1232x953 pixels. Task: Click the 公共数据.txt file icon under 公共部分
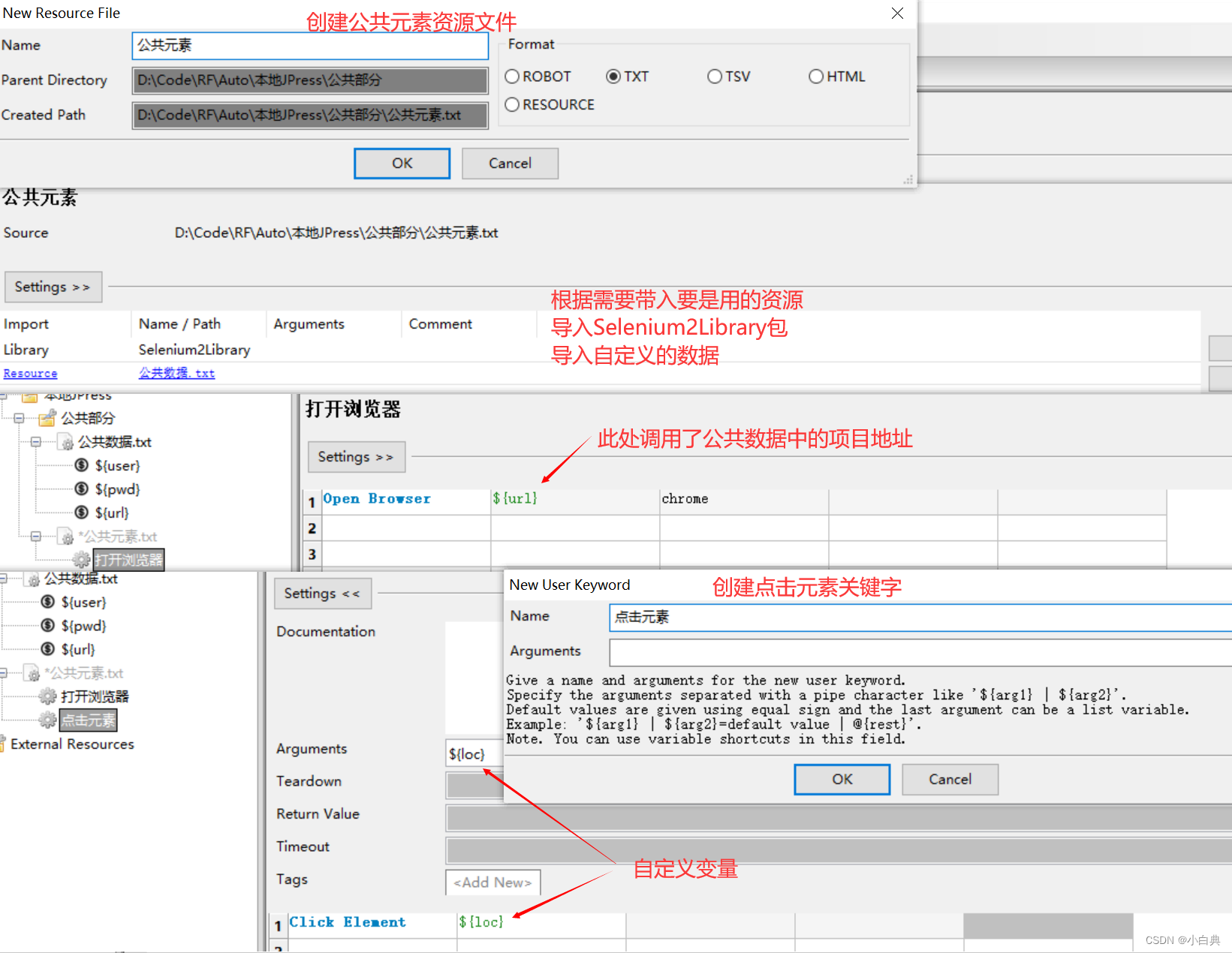(67, 443)
